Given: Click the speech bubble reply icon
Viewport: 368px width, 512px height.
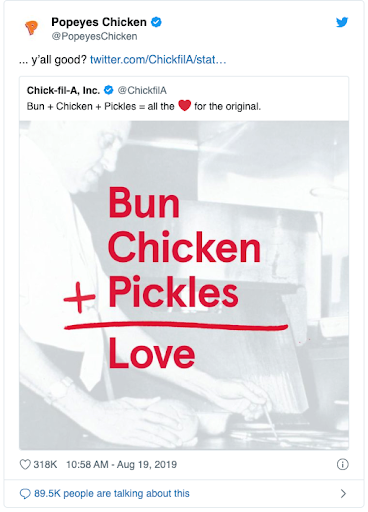Looking at the screenshot, I should pos(25,494).
